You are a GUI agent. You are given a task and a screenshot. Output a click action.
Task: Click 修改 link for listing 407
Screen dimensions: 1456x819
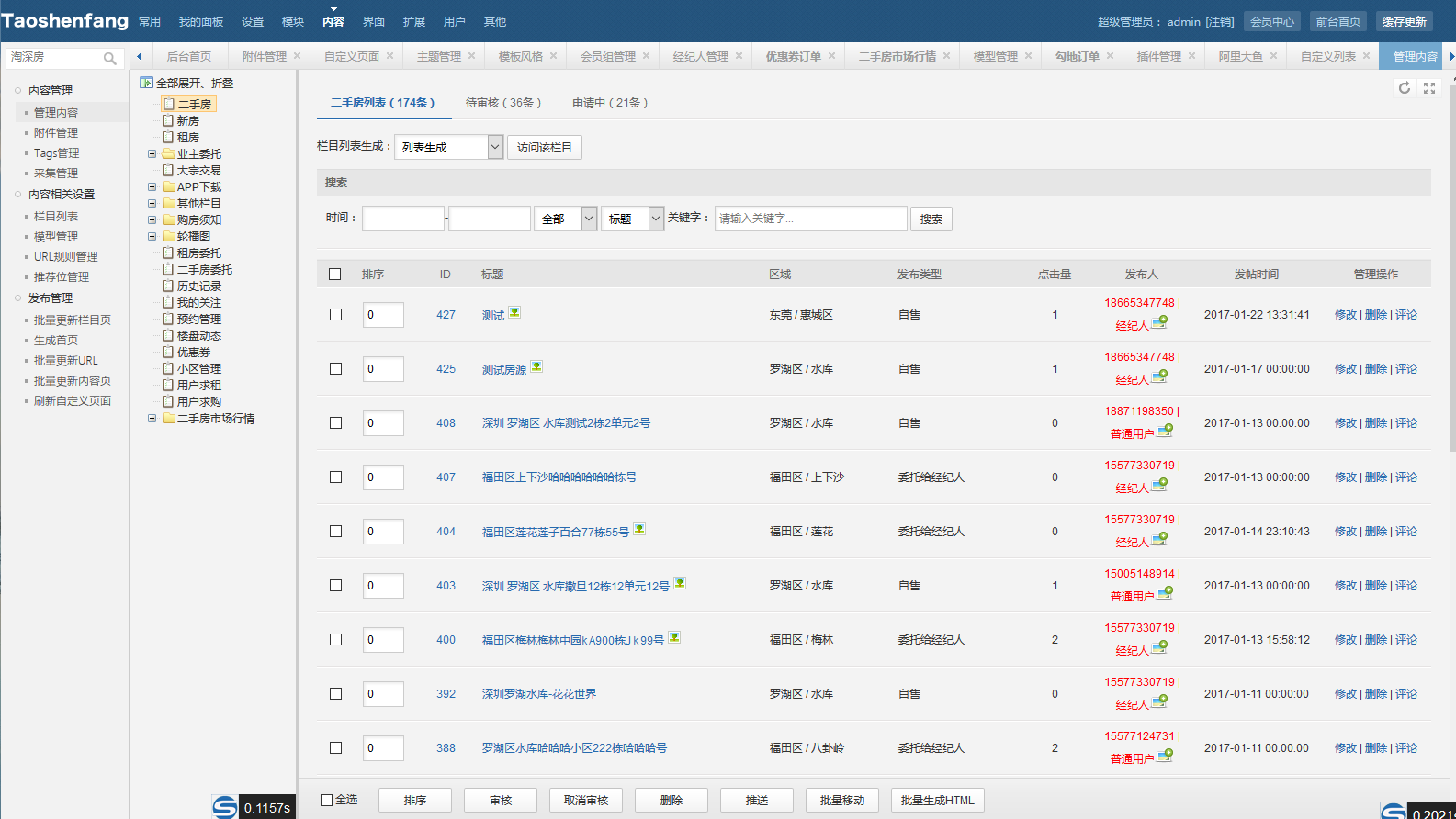click(x=1345, y=477)
